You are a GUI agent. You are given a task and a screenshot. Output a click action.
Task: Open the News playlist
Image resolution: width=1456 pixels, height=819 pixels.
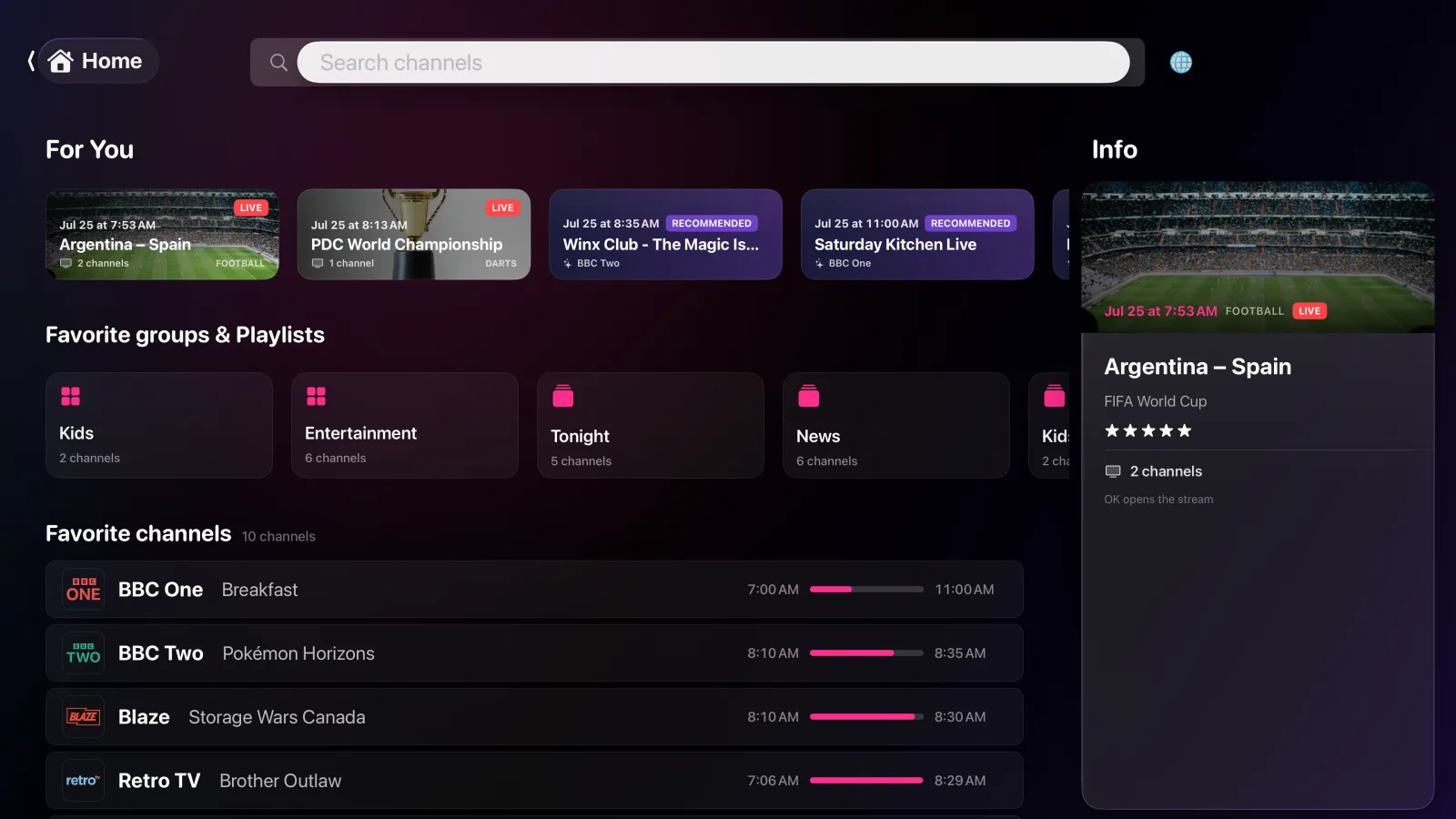[896, 425]
